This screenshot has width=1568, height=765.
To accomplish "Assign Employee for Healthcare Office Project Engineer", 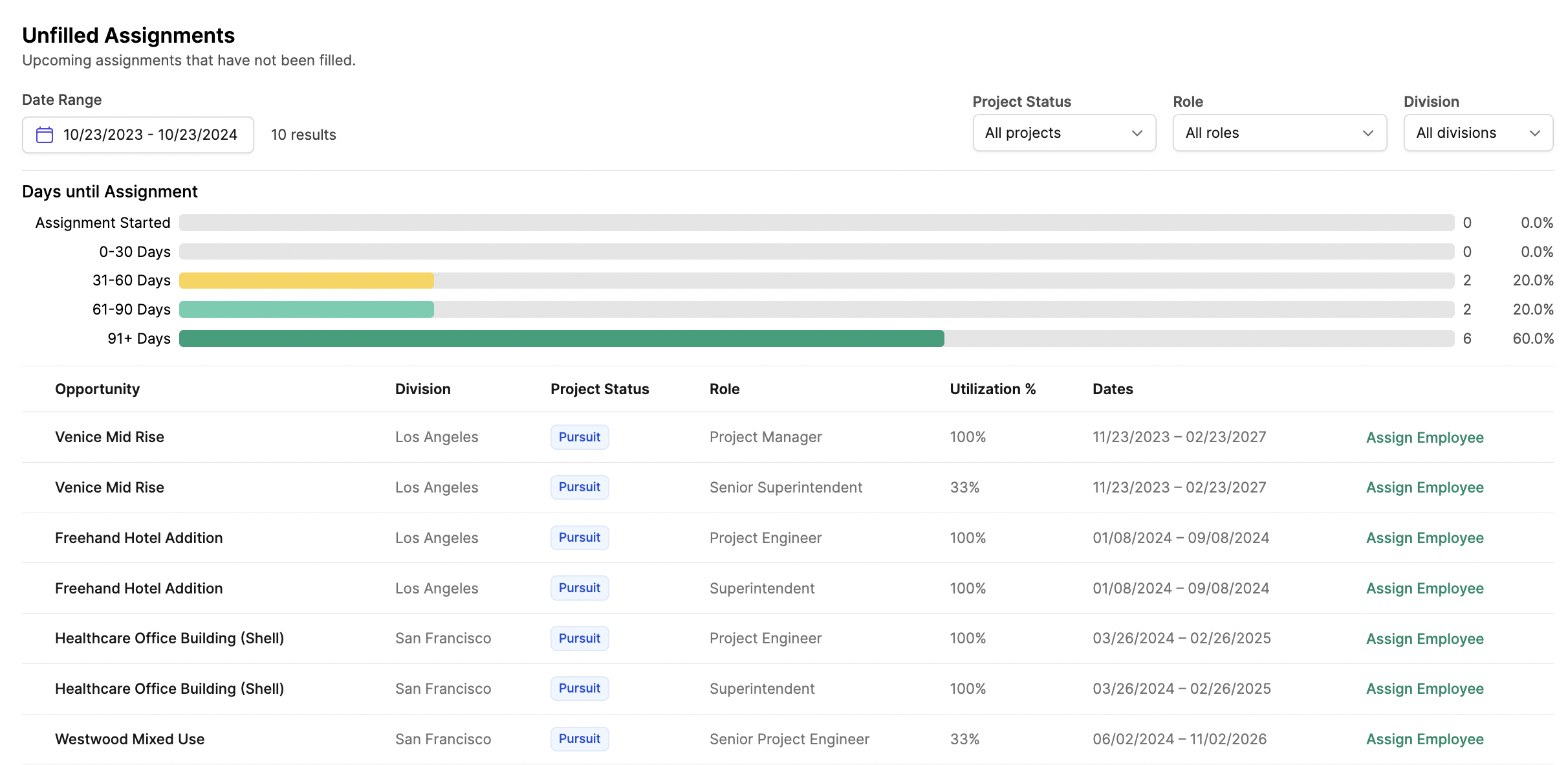I will tap(1424, 639).
